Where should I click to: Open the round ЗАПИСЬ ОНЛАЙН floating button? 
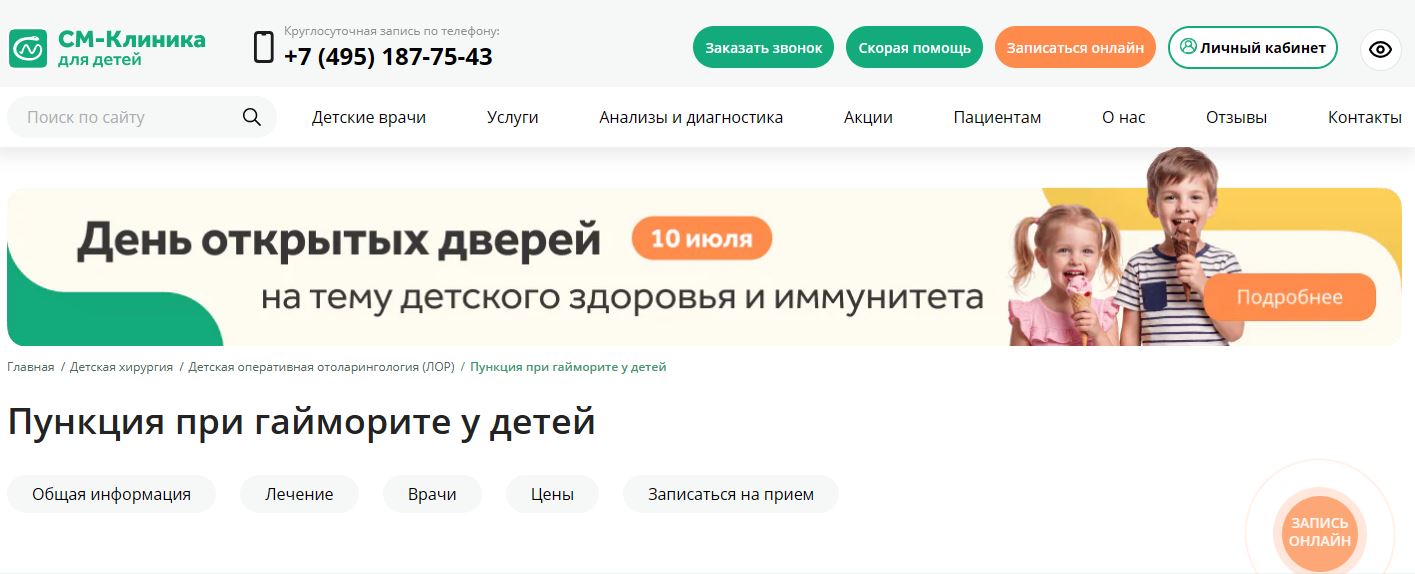coord(1320,532)
